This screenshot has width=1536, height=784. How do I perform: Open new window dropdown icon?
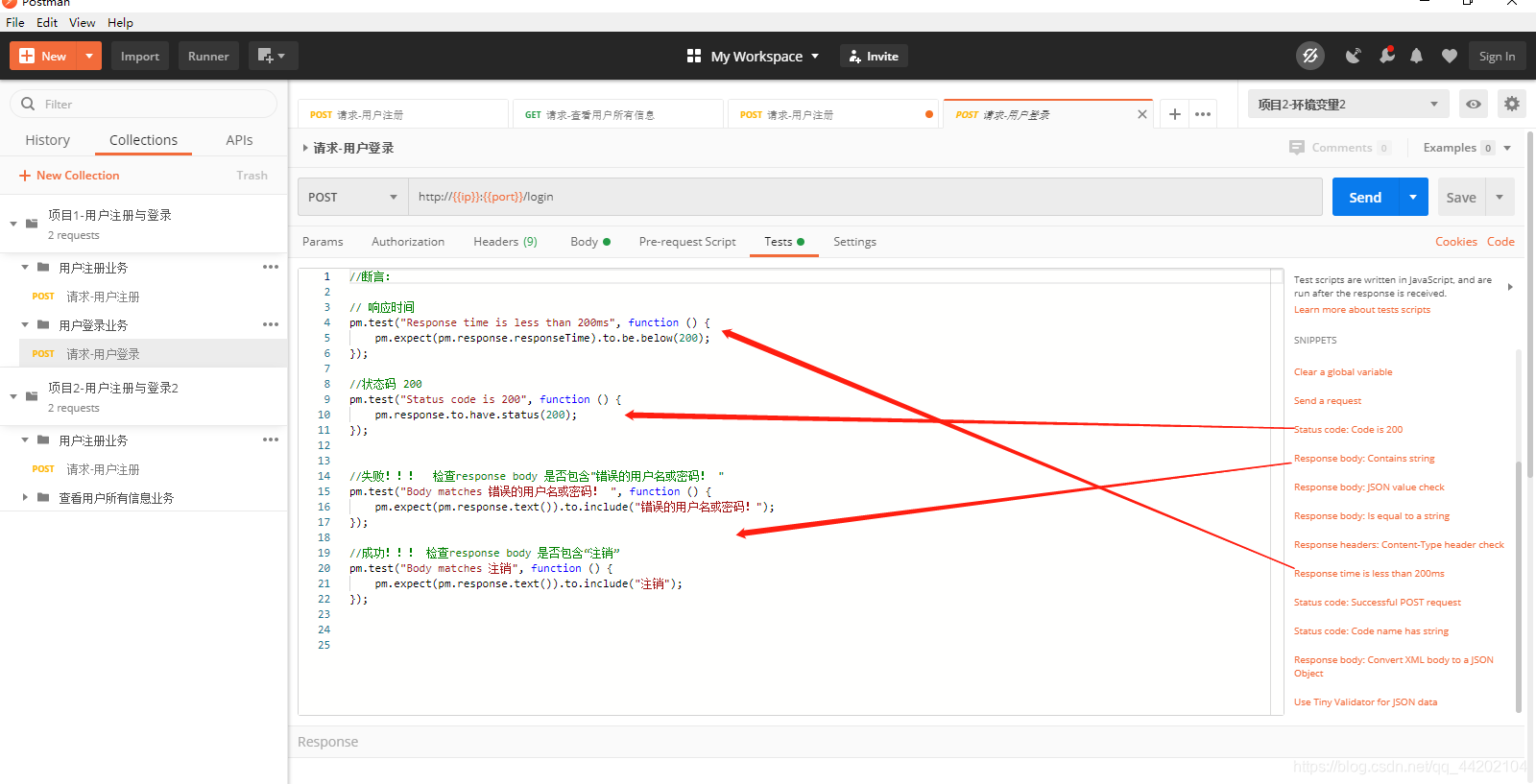273,56
